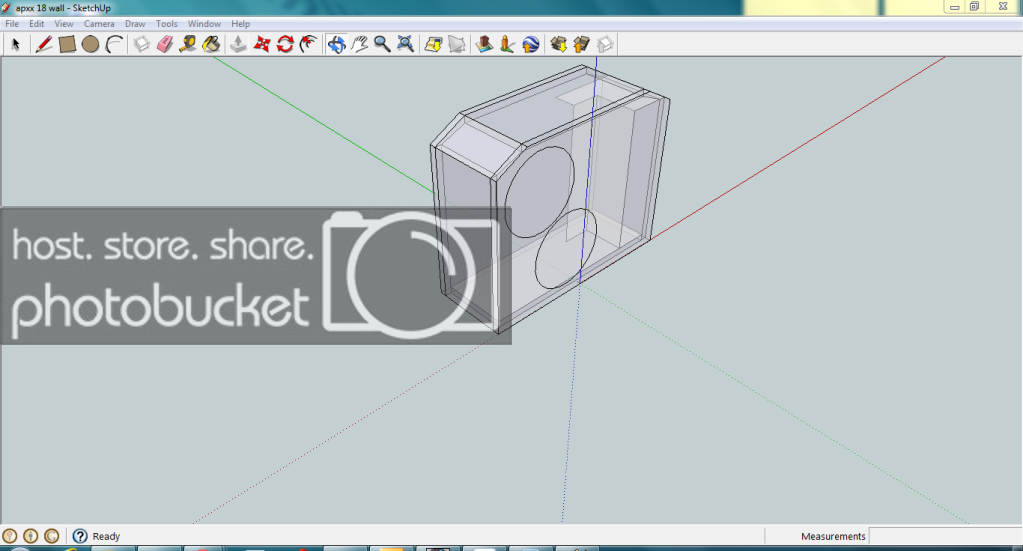Select the Rotate tool
Screen dimensions: 1023x551
tap(285, 44)
